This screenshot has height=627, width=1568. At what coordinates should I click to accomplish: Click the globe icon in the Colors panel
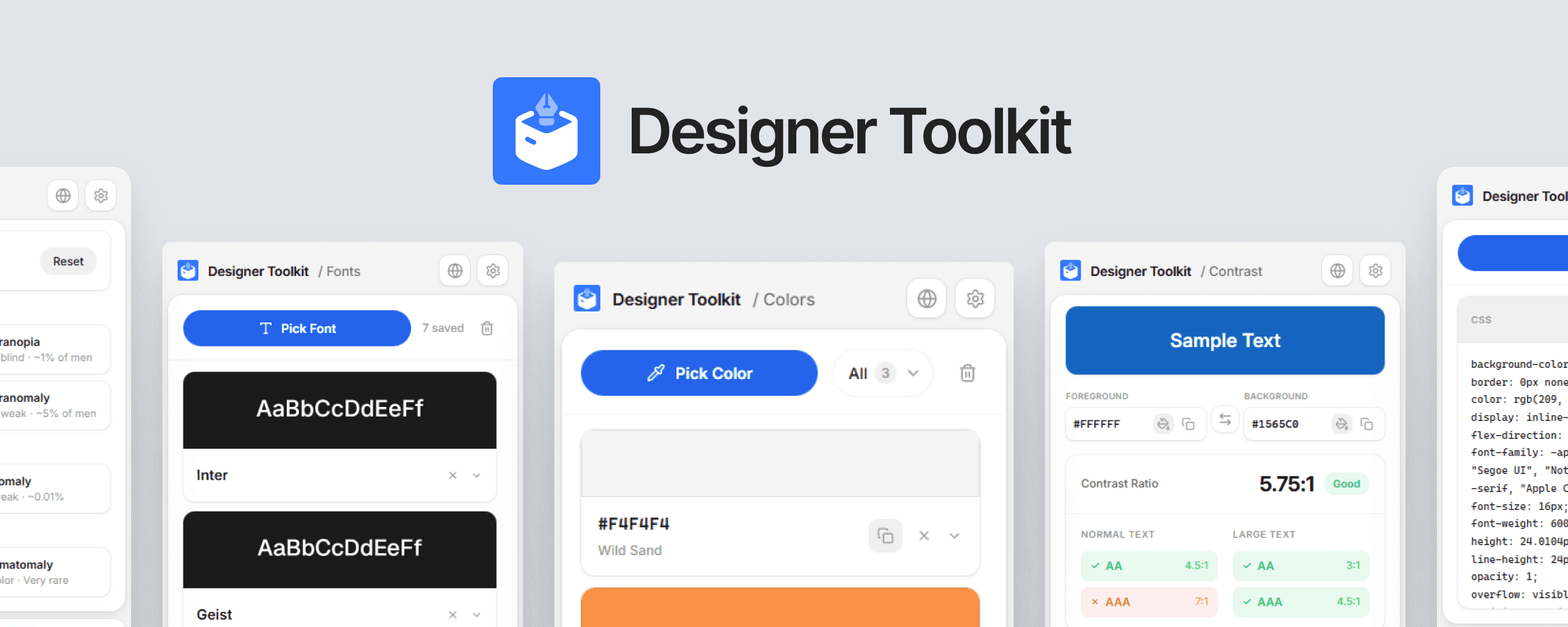pos(926,299)
